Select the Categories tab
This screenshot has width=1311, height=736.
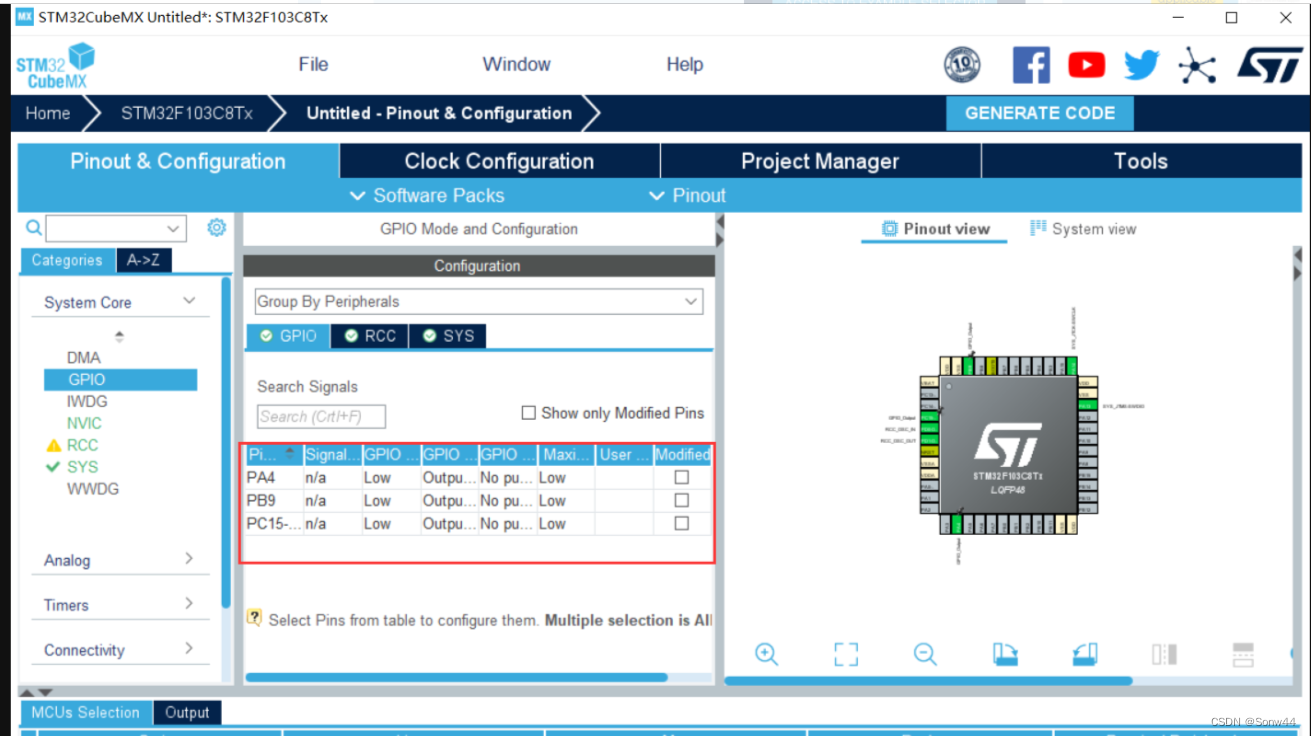67,260
